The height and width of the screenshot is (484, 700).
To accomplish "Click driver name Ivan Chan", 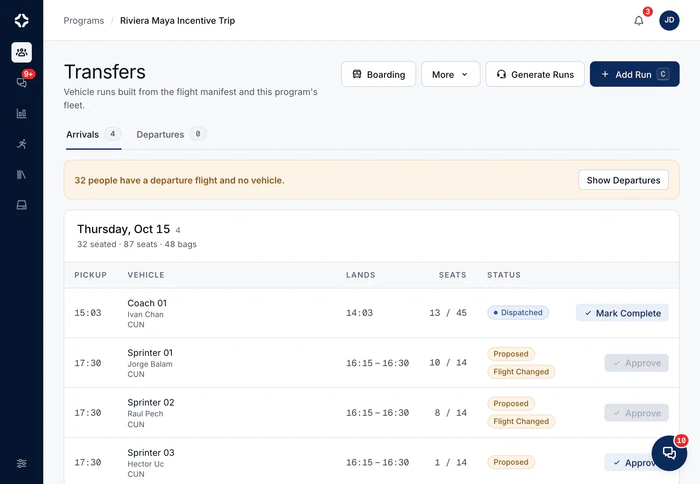I will coord(145,314).
